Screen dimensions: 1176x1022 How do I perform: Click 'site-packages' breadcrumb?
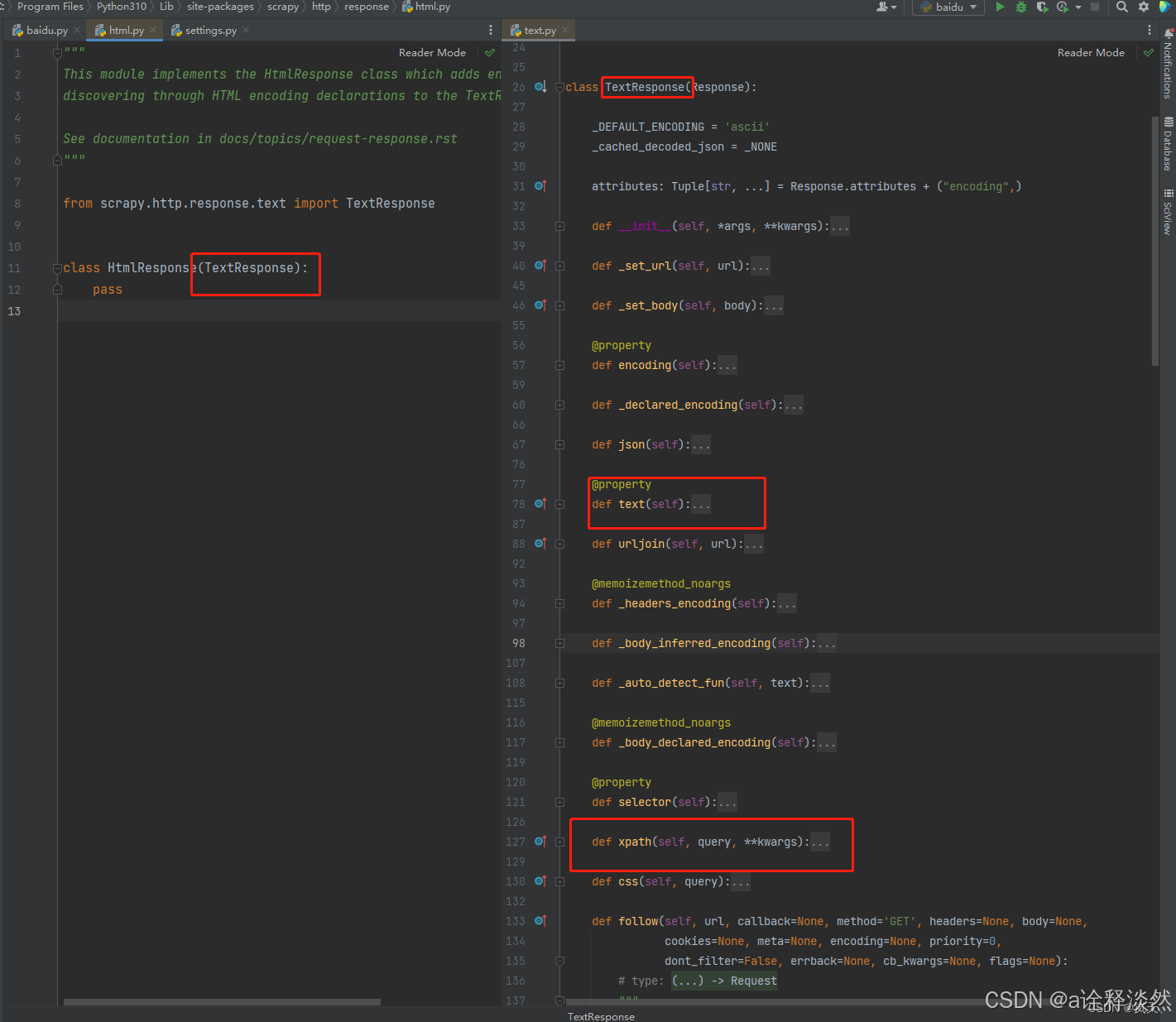220,7
